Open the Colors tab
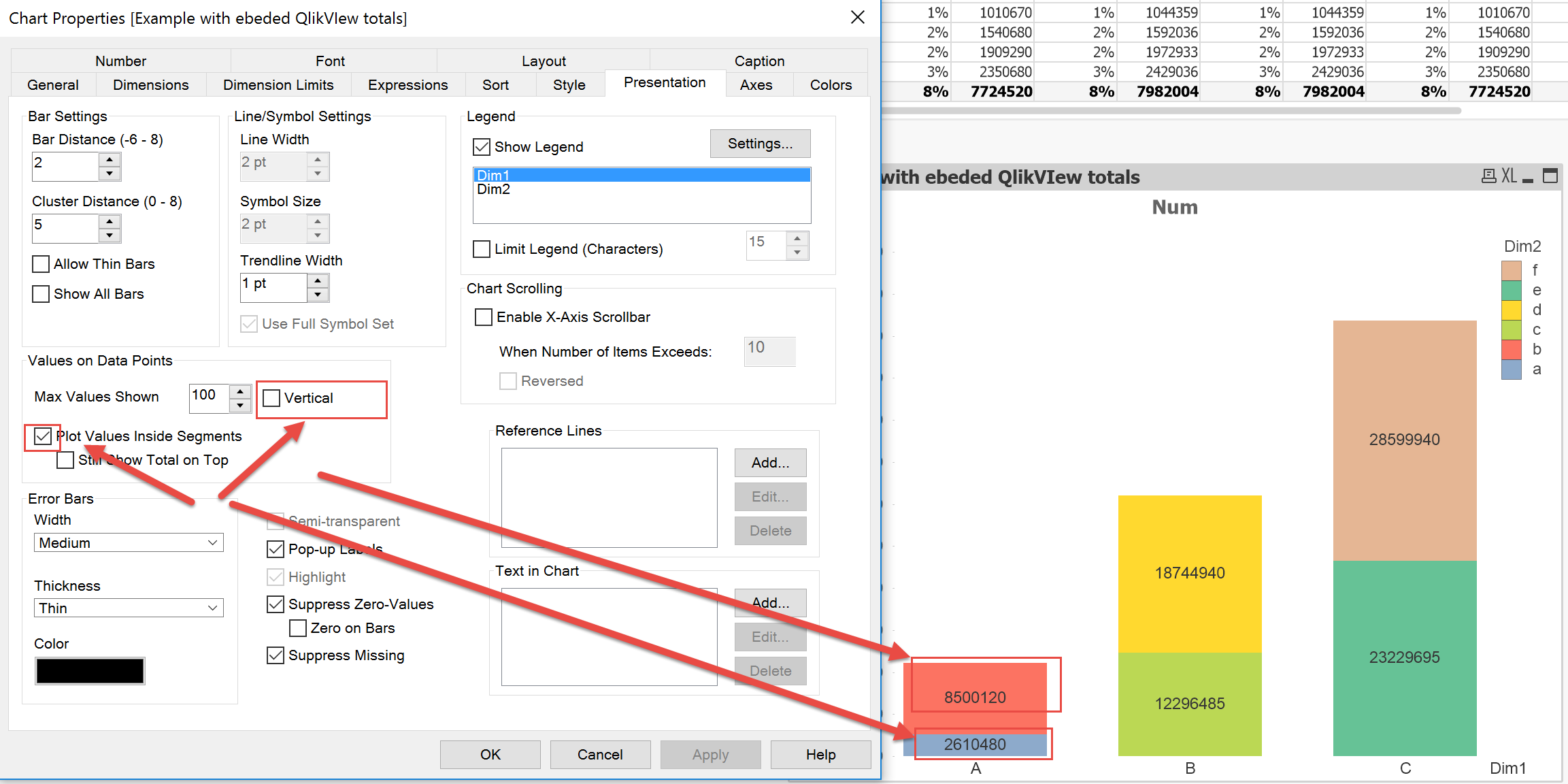This screenshot has height=784, width=1568. click(x=831, y=85)
